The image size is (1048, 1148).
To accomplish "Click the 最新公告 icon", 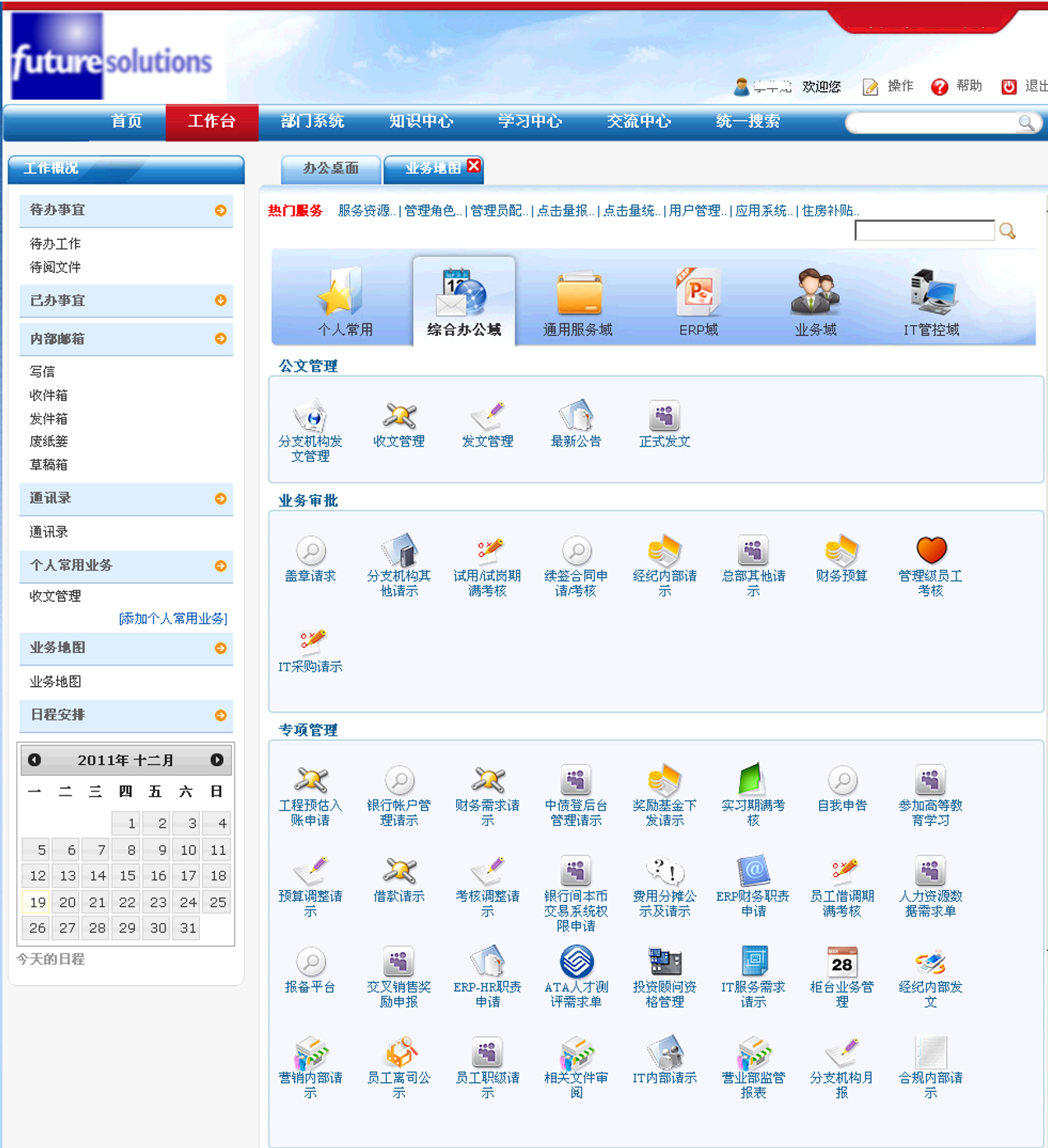I will pyautogui.click(x=575, y=417).
